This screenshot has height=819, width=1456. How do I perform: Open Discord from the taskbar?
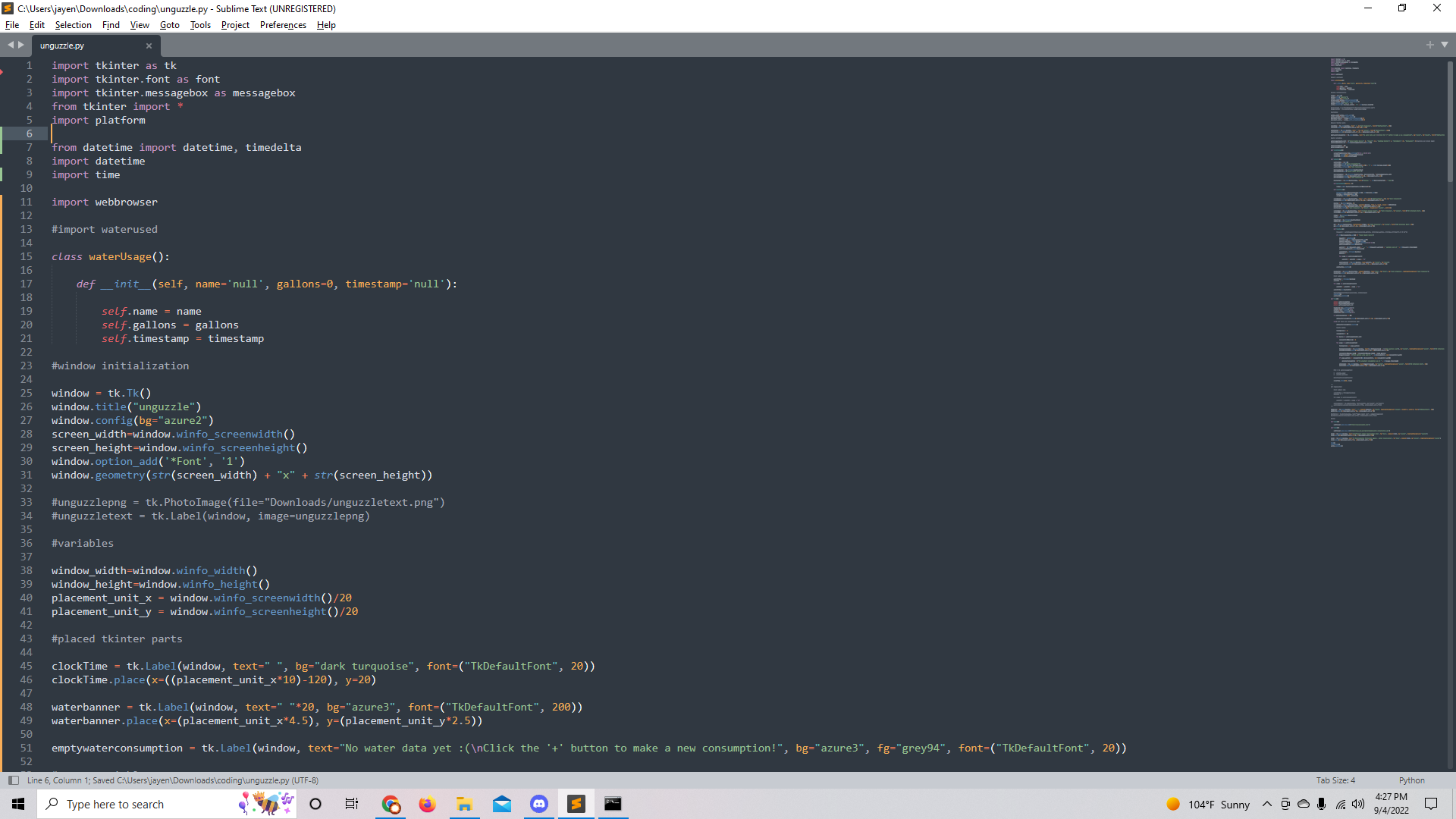point(539,804)
